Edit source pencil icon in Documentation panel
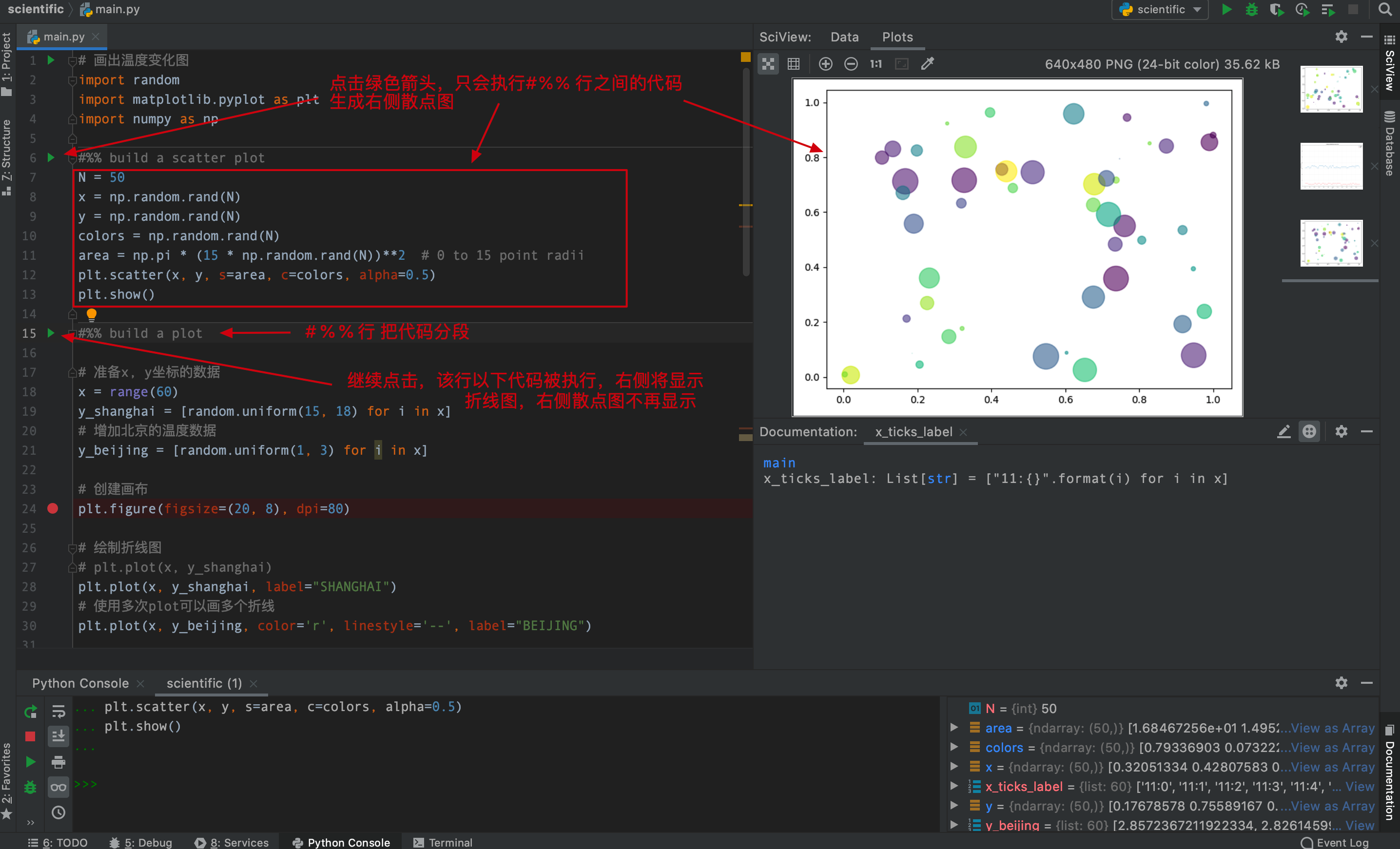Viewport: 1400px width, 849px height. (x=1283, y=432)
